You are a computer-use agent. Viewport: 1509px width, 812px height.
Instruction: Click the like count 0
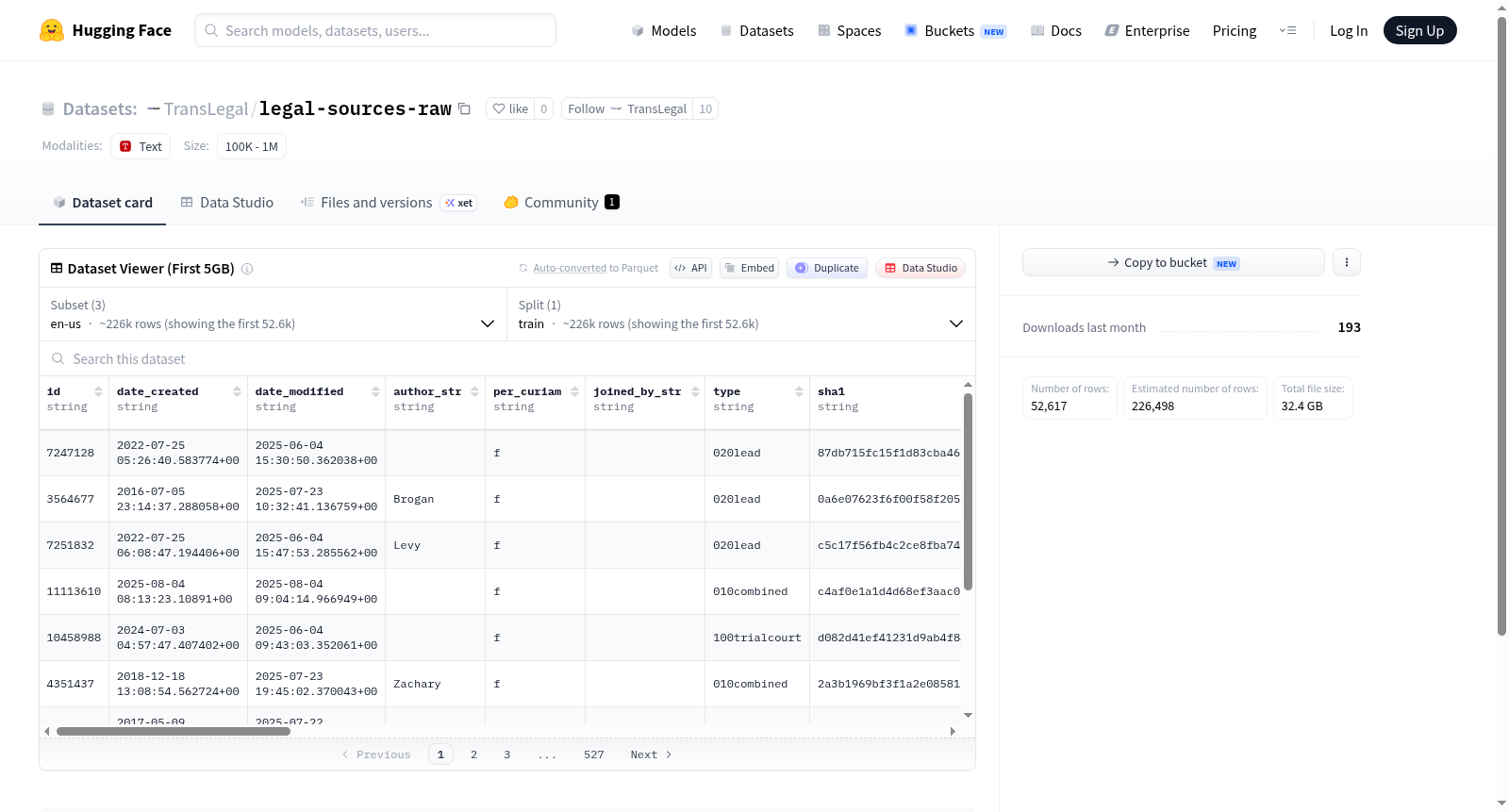click(543, 108)
